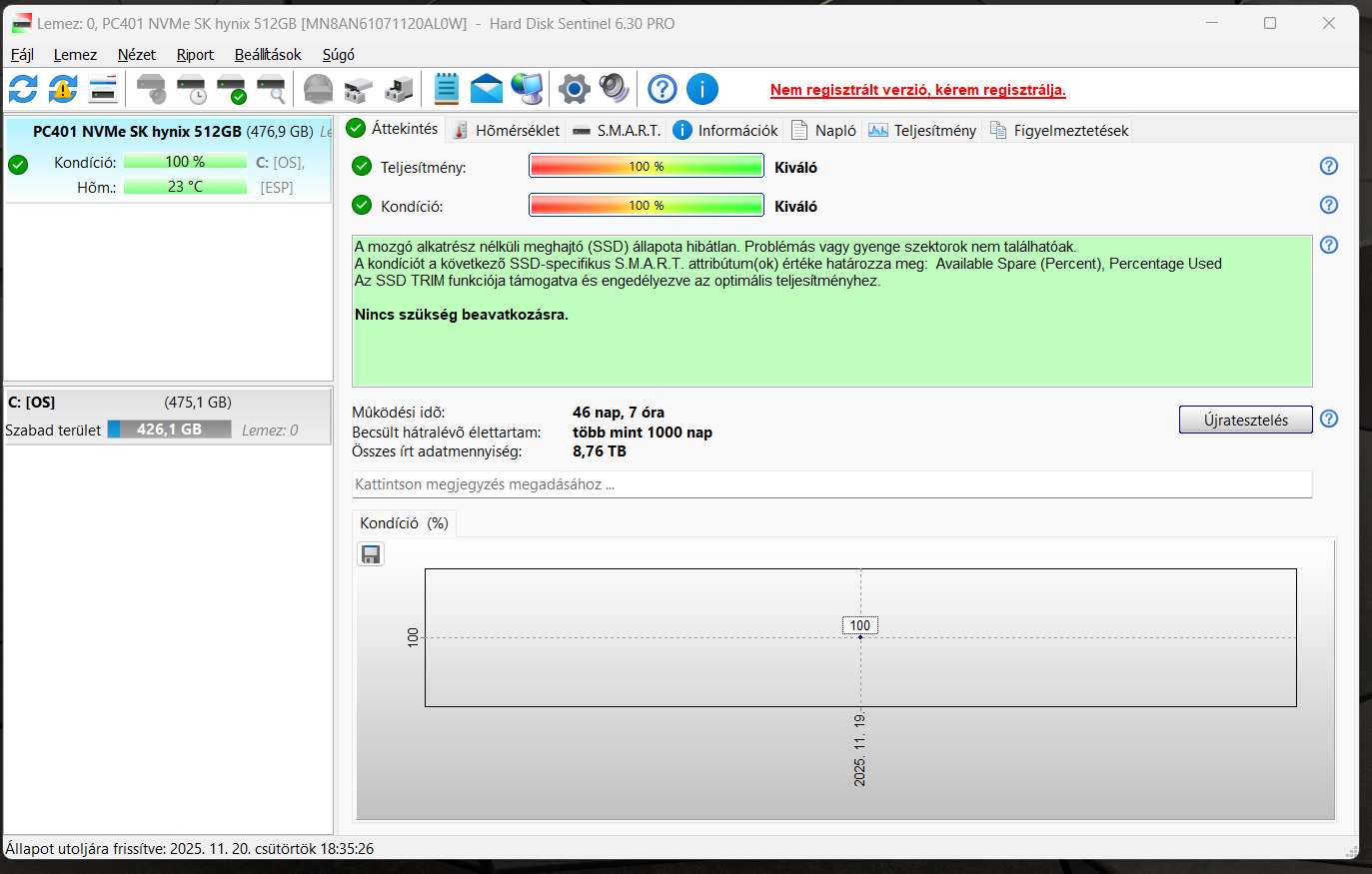Click help icon next to Teljesítmény bar

pos(1329,166)
